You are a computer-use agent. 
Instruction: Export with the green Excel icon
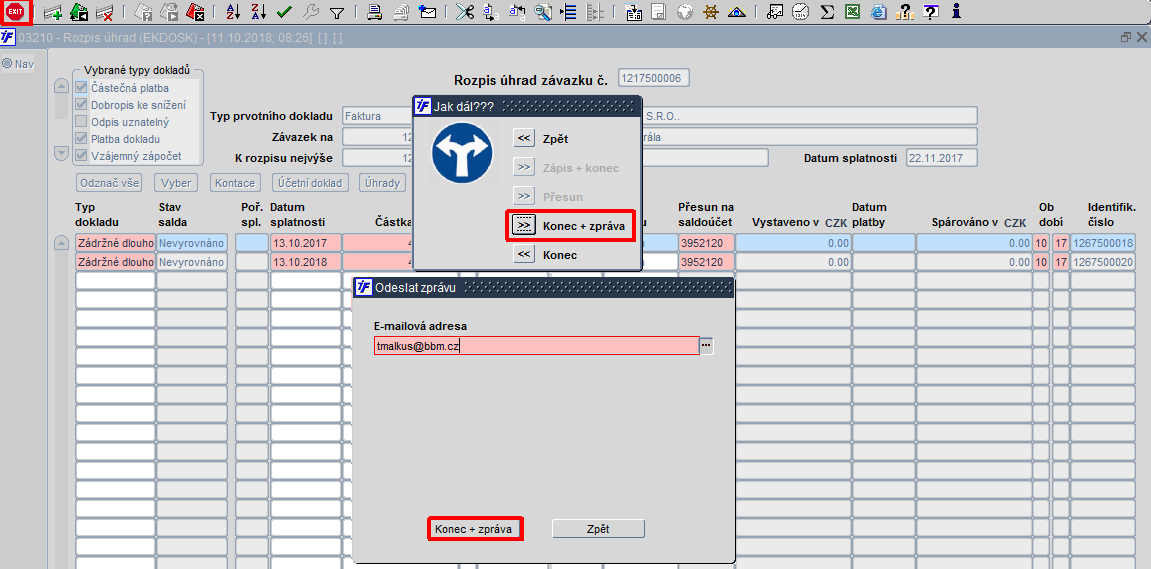pos(852,12)
